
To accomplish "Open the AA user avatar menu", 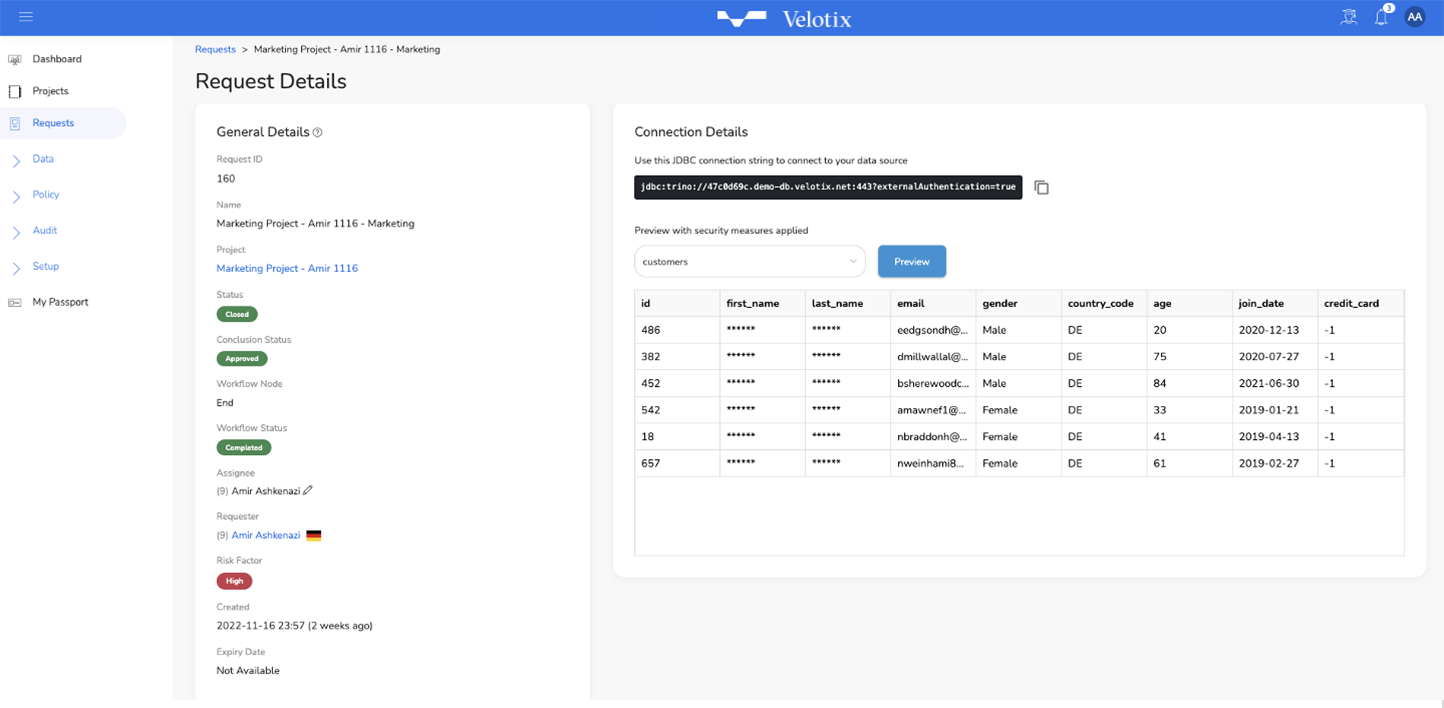I will pyautogui.click(x=1414, y=17).
